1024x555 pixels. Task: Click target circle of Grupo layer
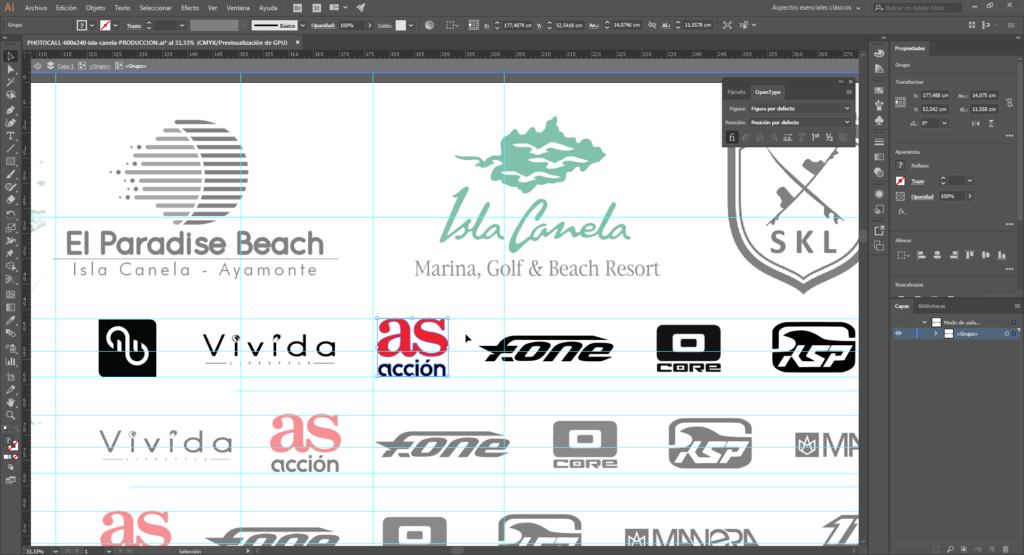tap(1006, 334)
